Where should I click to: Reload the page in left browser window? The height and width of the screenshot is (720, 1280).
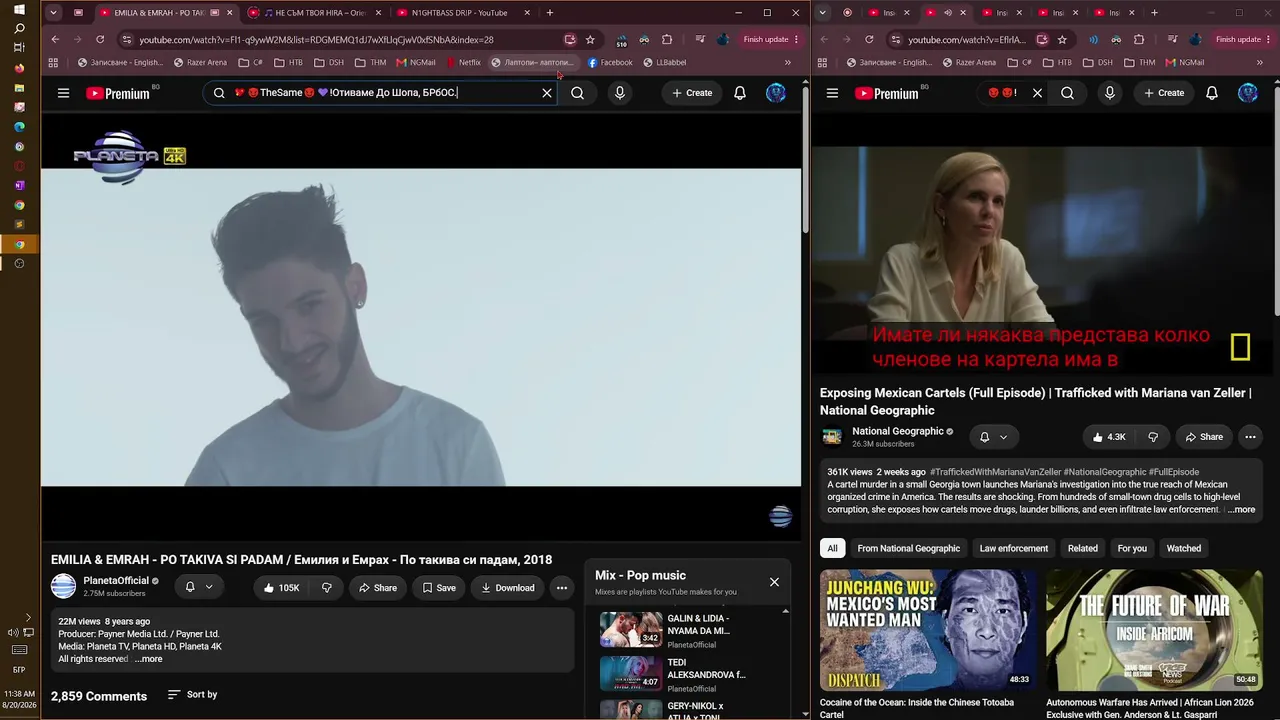pos(100,40)
